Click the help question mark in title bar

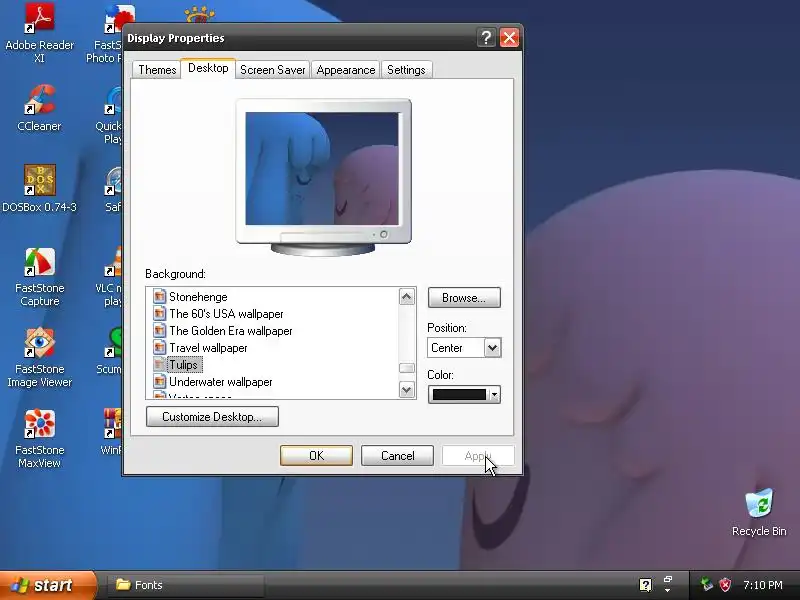point(486,38)
